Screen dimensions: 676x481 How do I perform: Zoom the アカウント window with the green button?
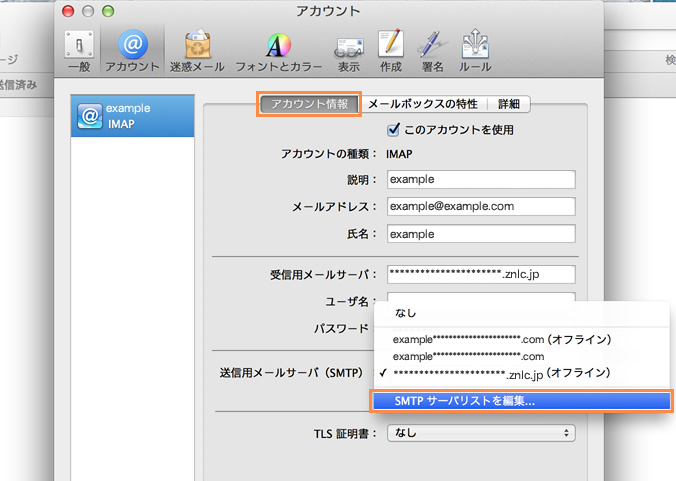(108, 11)
